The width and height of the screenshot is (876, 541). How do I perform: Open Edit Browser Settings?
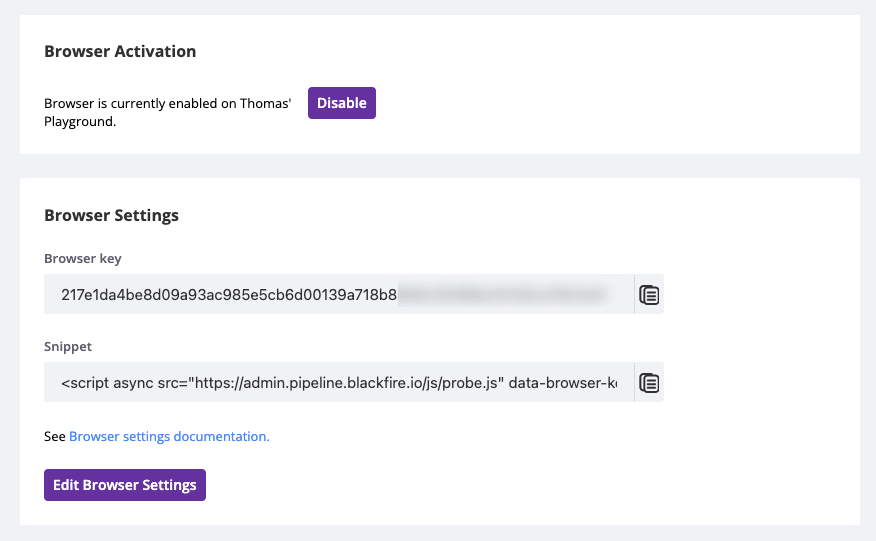point(125,485)
